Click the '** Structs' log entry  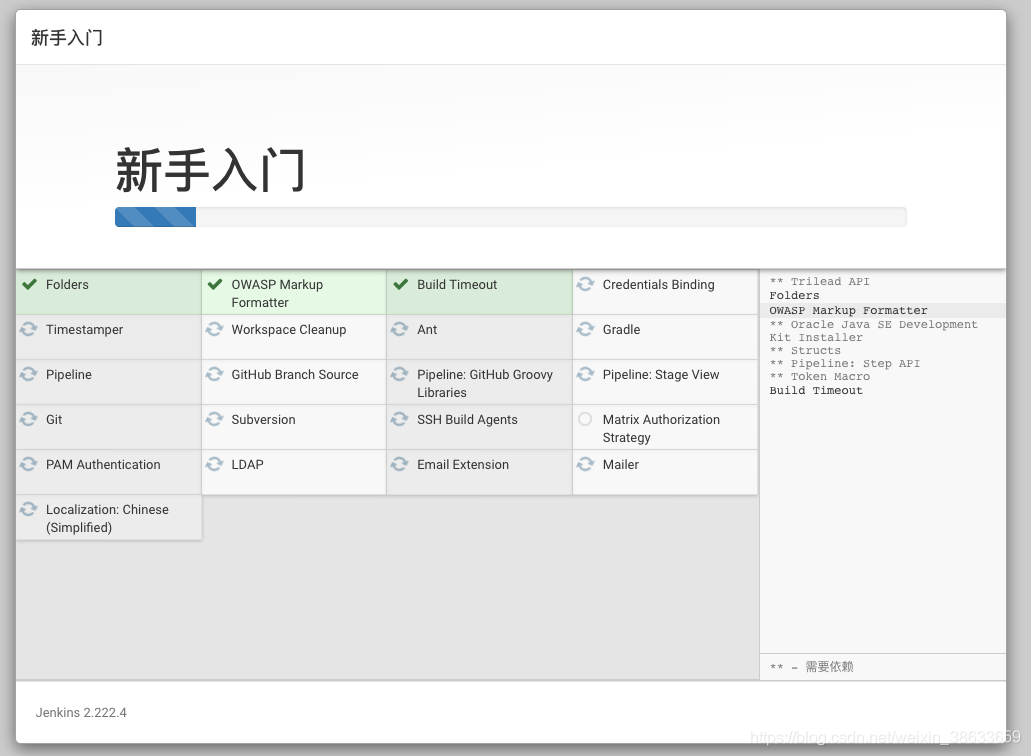(x=805, y=350)
